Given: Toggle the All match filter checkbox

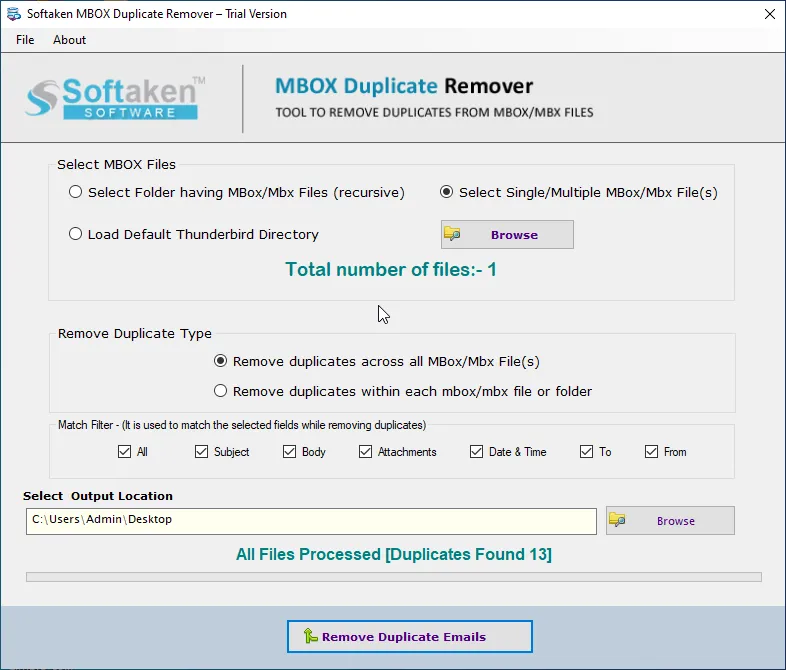Looking at the screenshot, I should pos(125,452).
